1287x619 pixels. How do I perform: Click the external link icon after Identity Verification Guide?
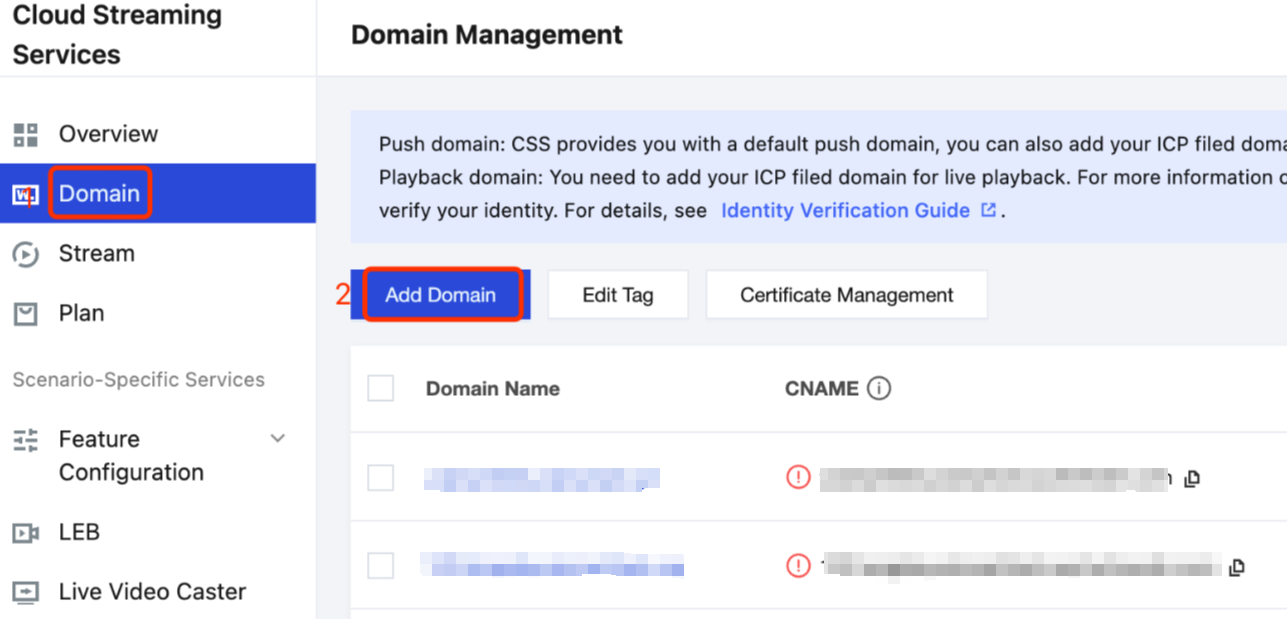tap(988, 211)
